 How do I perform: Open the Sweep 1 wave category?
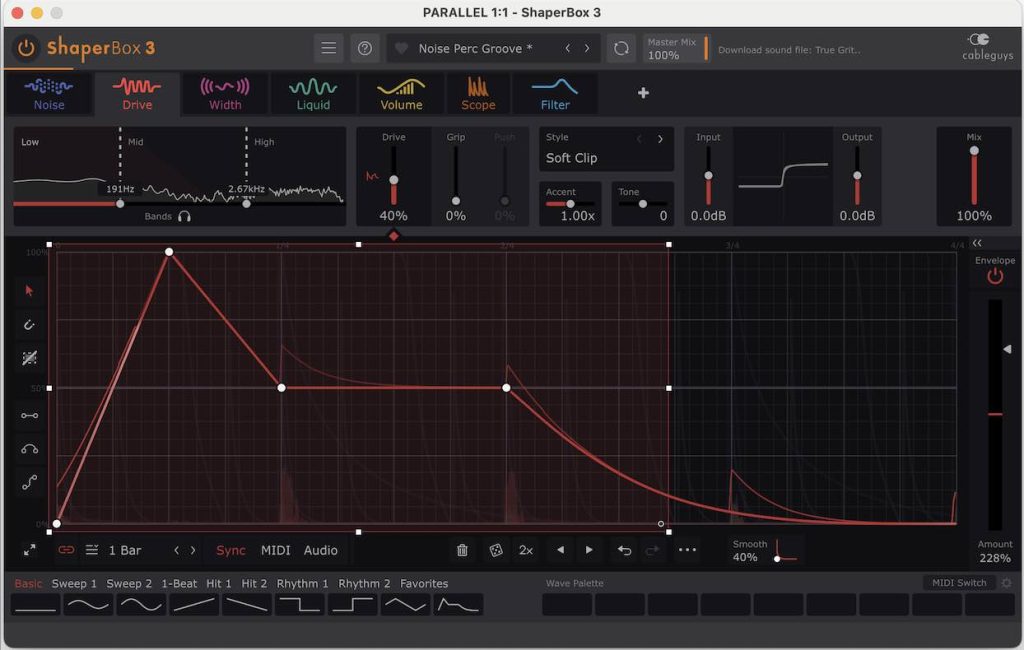pos(74,583)
